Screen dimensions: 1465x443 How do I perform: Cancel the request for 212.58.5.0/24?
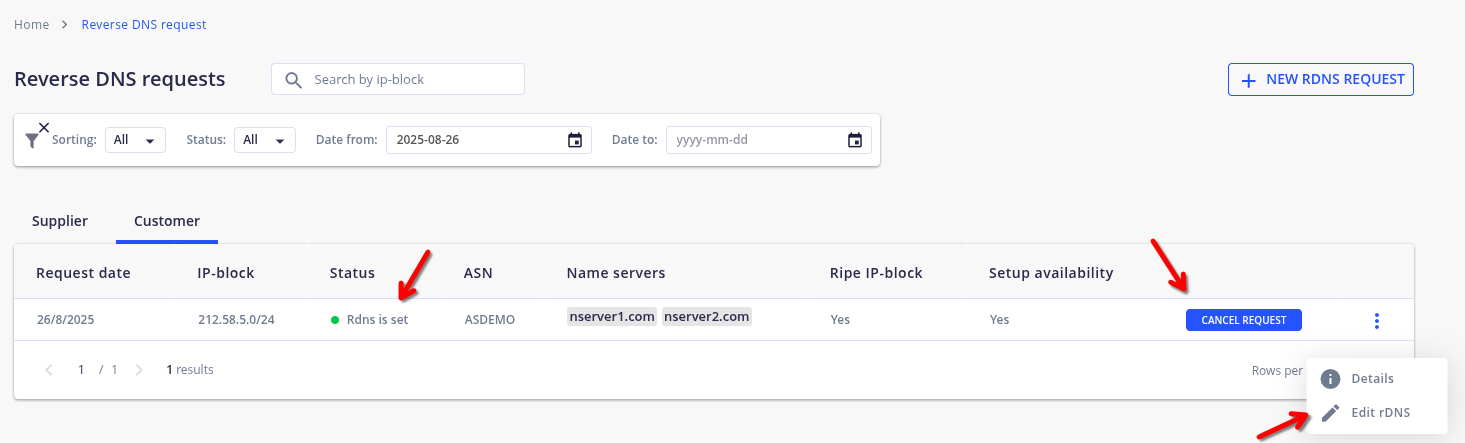pos(1244,320)
